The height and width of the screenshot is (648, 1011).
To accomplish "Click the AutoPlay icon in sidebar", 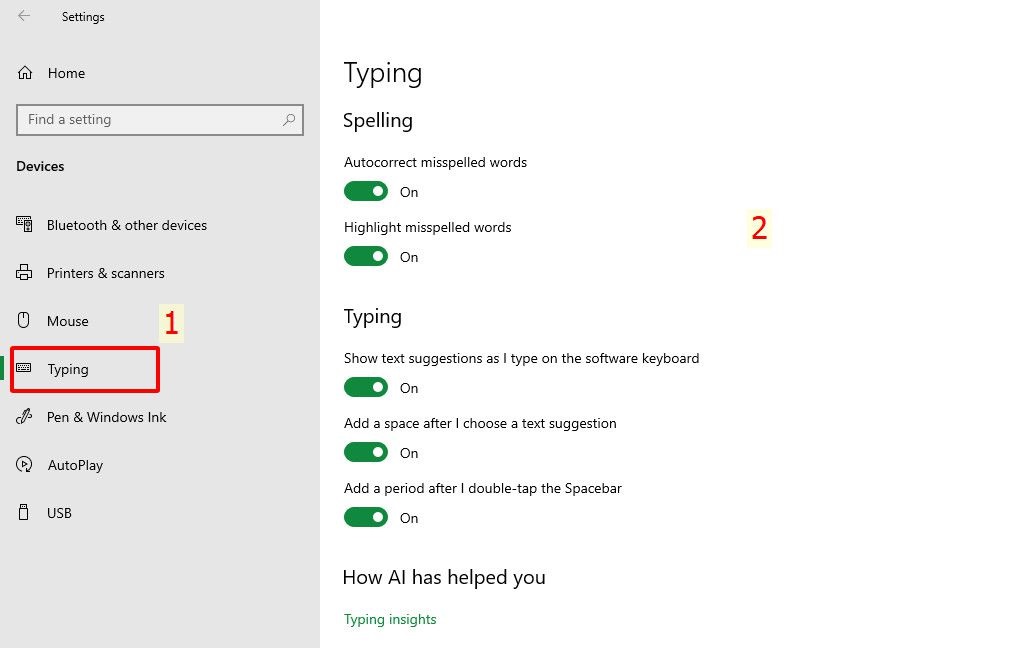I will (x=25, y=465).
